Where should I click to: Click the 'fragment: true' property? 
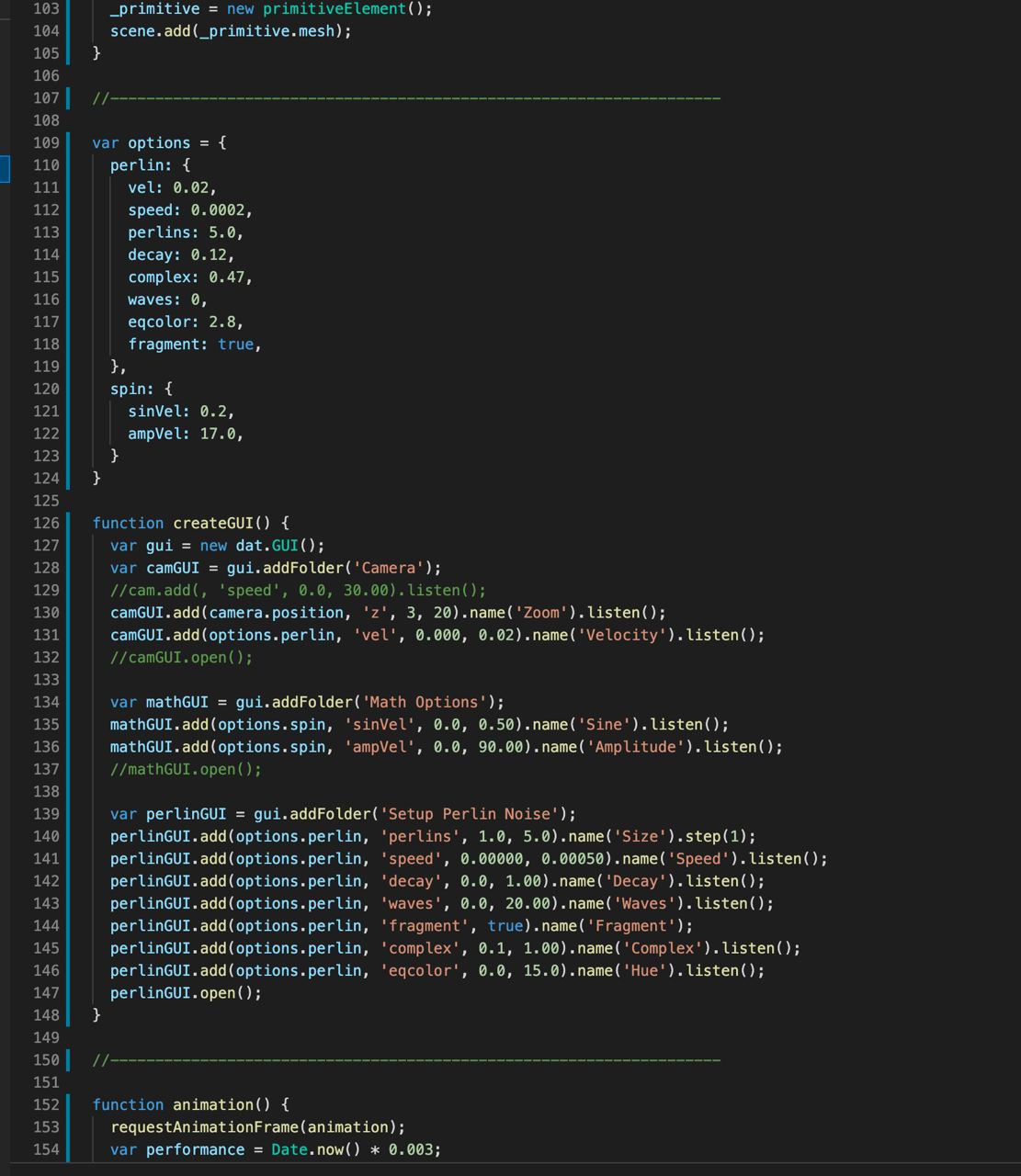195,344
